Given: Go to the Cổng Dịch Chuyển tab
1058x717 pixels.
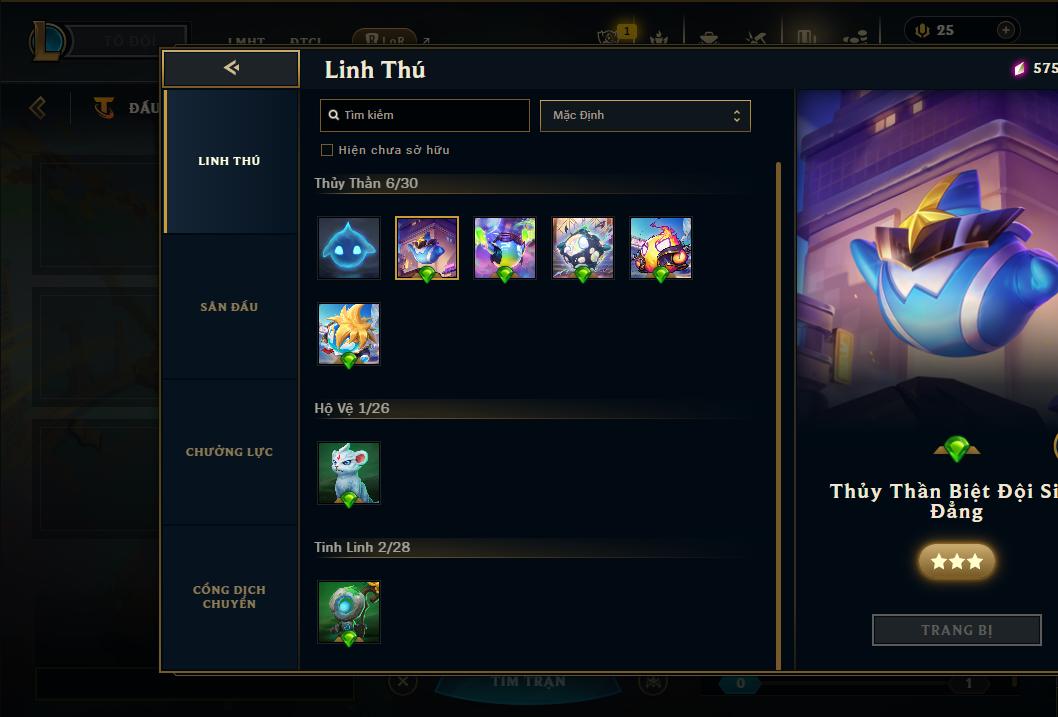Looking at the screenshot, I should (230, 597).
